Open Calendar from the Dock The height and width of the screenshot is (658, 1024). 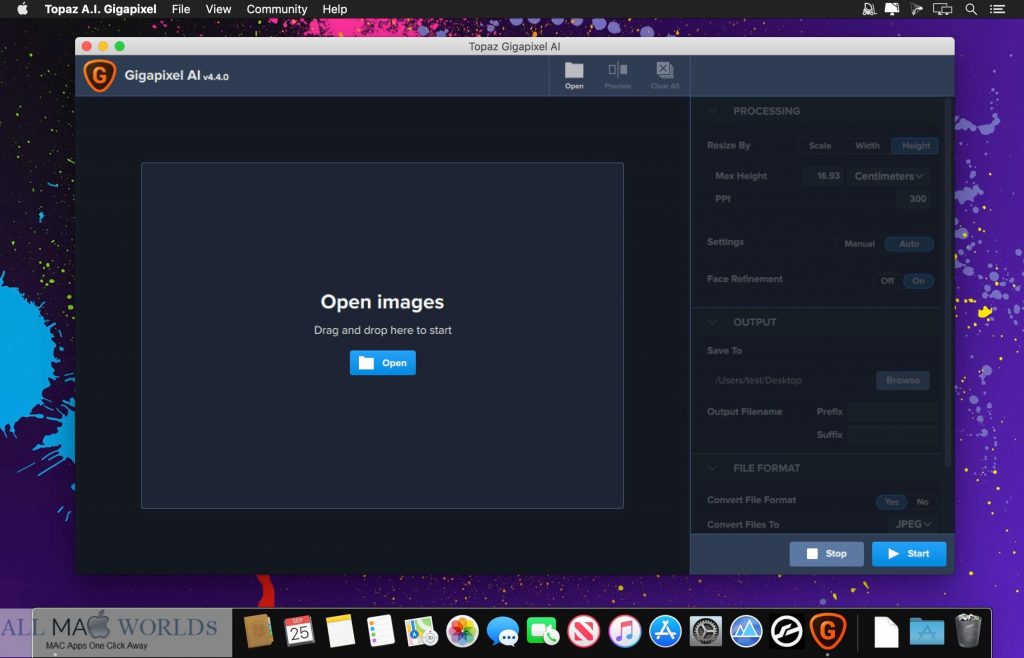click(x=299, y=631)
